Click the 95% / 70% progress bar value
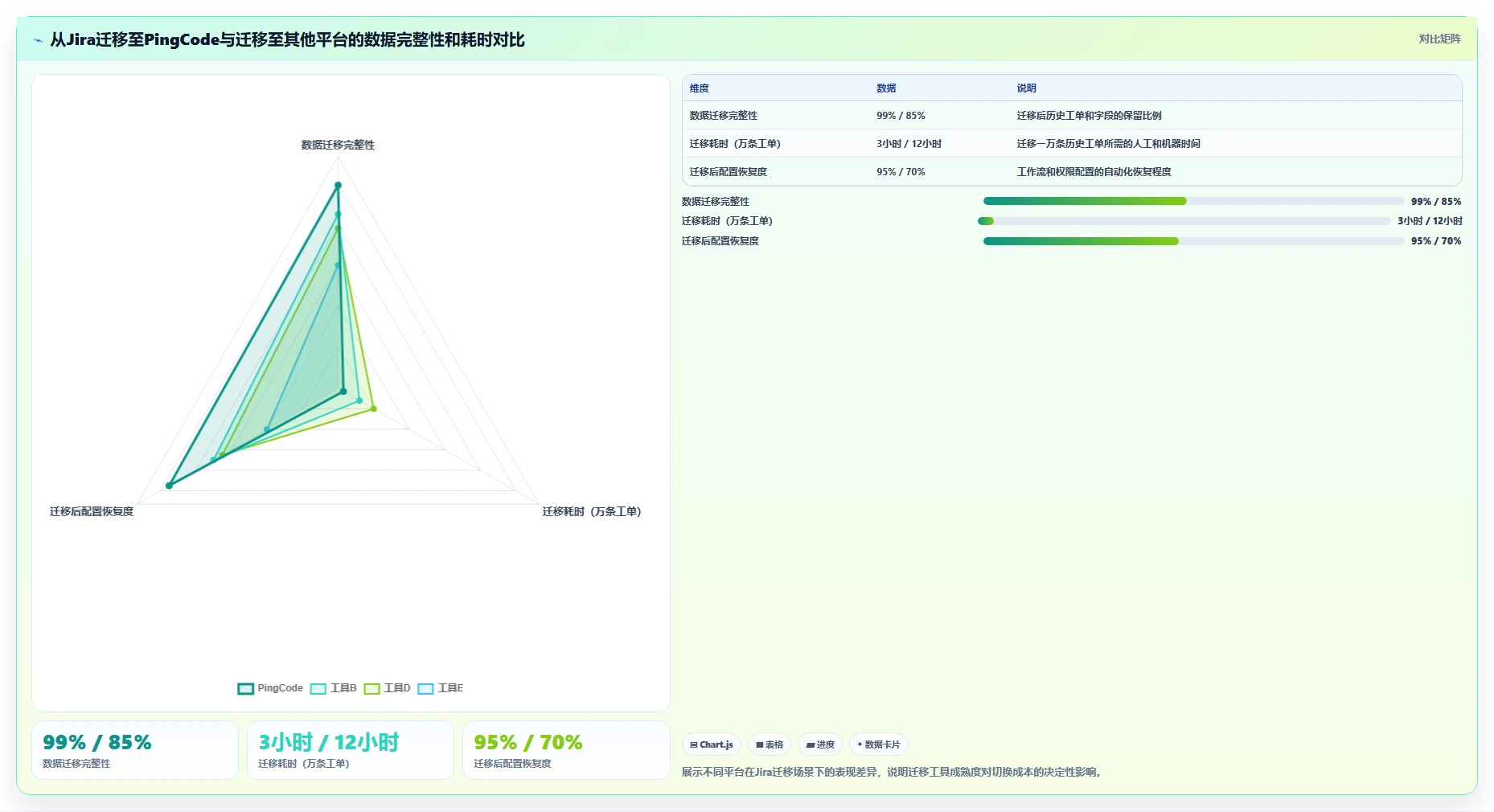Viewport: 1494px width, 812px height. point(1436,241)
